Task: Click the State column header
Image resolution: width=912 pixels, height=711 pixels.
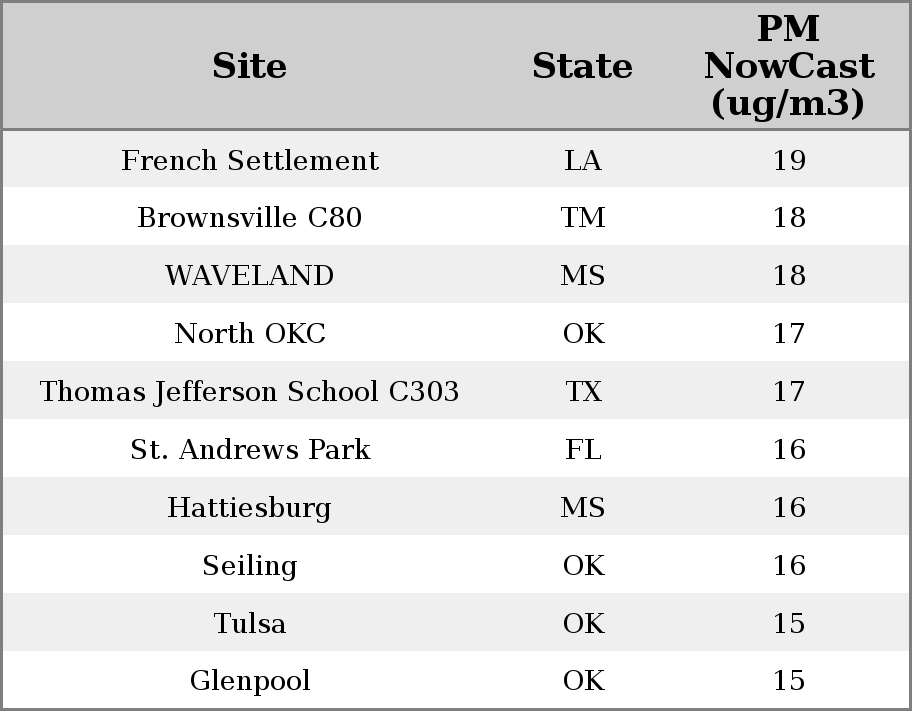Action: tap(582, 66)
